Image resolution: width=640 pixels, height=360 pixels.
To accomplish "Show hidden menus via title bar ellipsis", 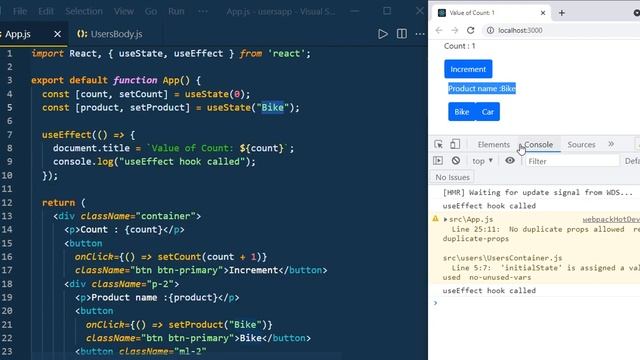I will pos(203,11).
